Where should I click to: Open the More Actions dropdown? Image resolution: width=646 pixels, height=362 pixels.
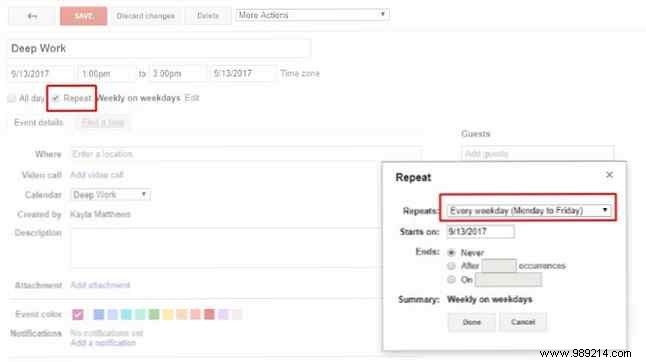point(312,15)
